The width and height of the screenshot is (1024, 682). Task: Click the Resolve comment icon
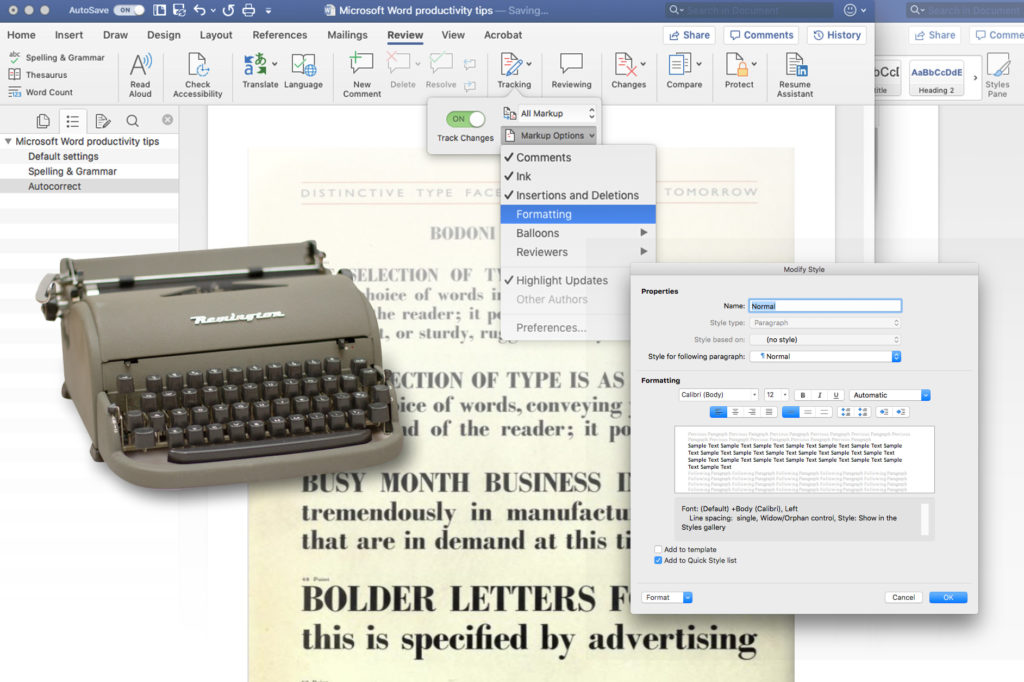441,65
